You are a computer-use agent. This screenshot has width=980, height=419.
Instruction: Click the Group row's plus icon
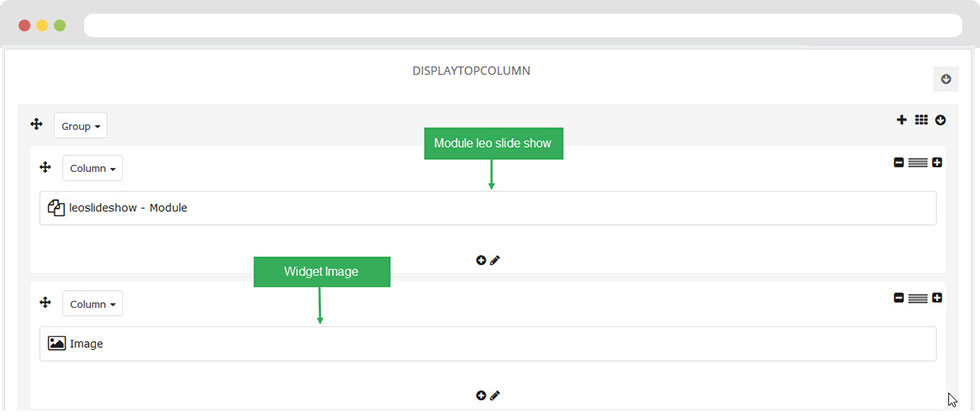point(902,120)
